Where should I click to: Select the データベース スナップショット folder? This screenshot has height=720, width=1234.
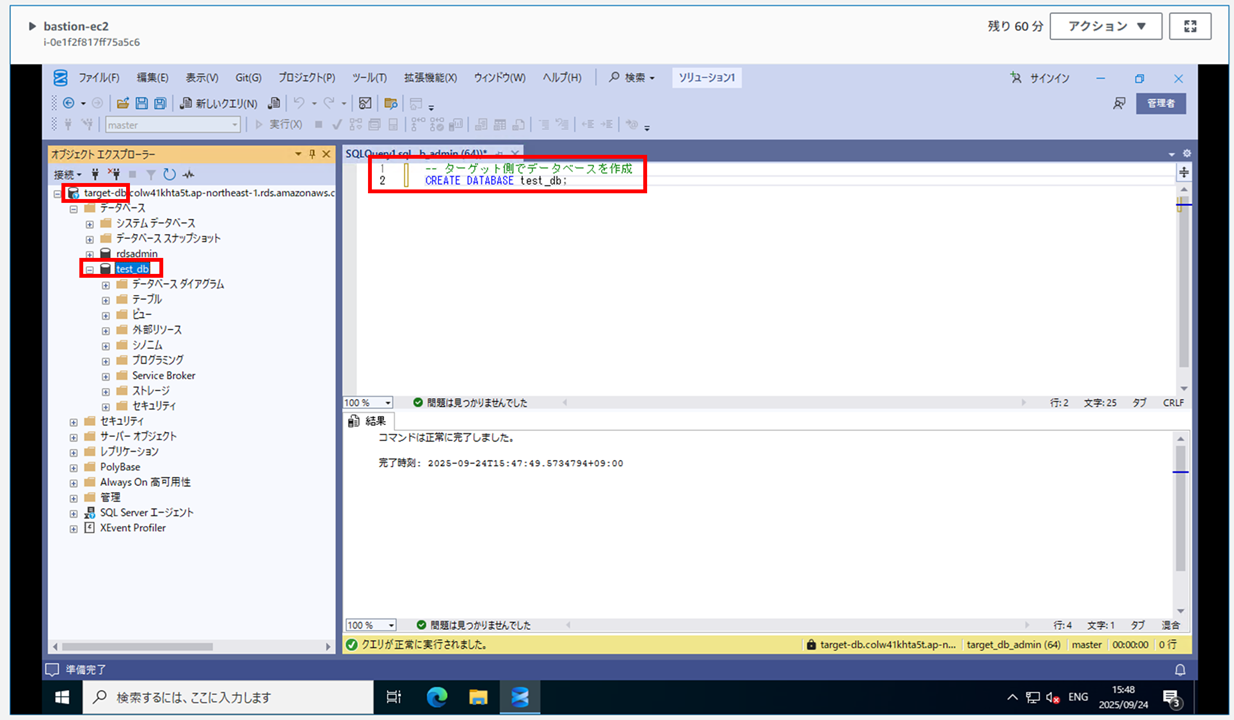[168, 238]
